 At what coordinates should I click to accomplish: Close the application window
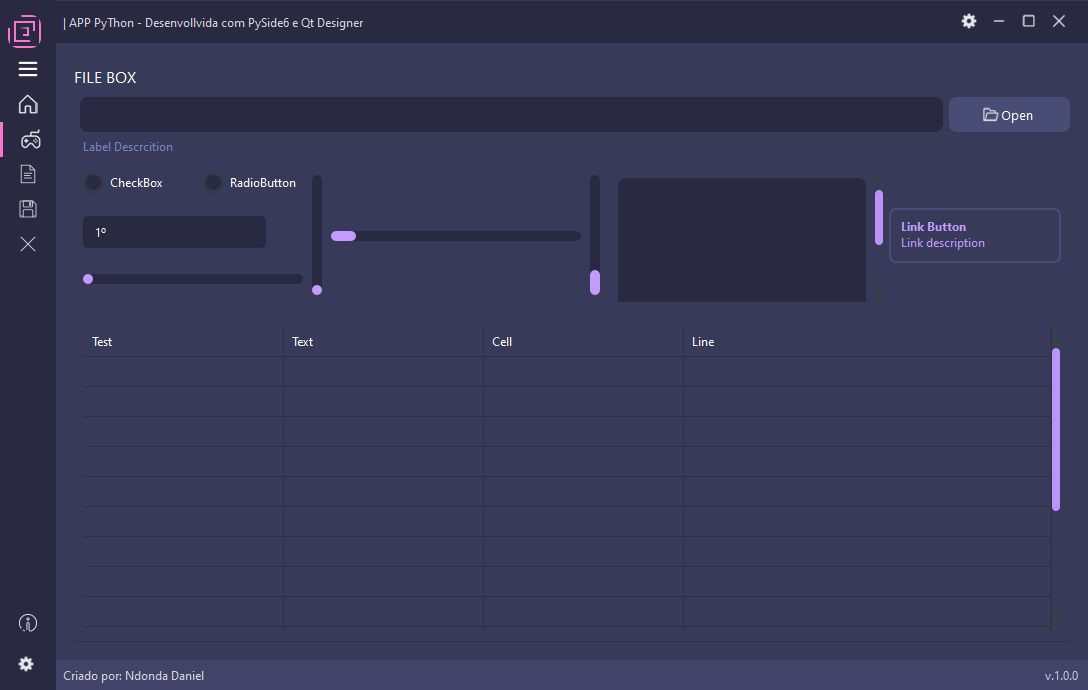tap(1059, 21)
